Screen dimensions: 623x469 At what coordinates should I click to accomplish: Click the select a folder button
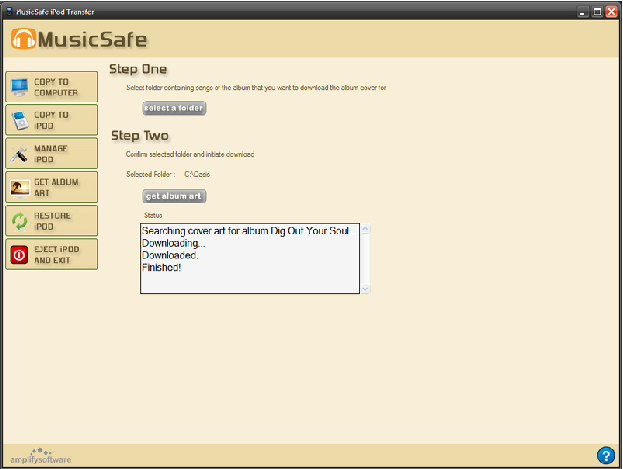(x=174, y=108)
